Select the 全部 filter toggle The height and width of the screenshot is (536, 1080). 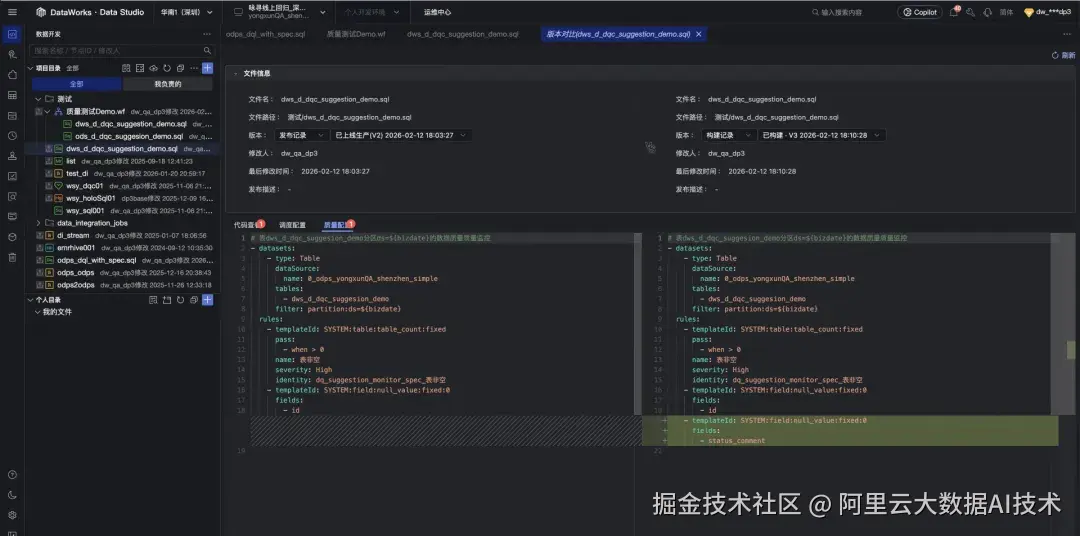76,84
